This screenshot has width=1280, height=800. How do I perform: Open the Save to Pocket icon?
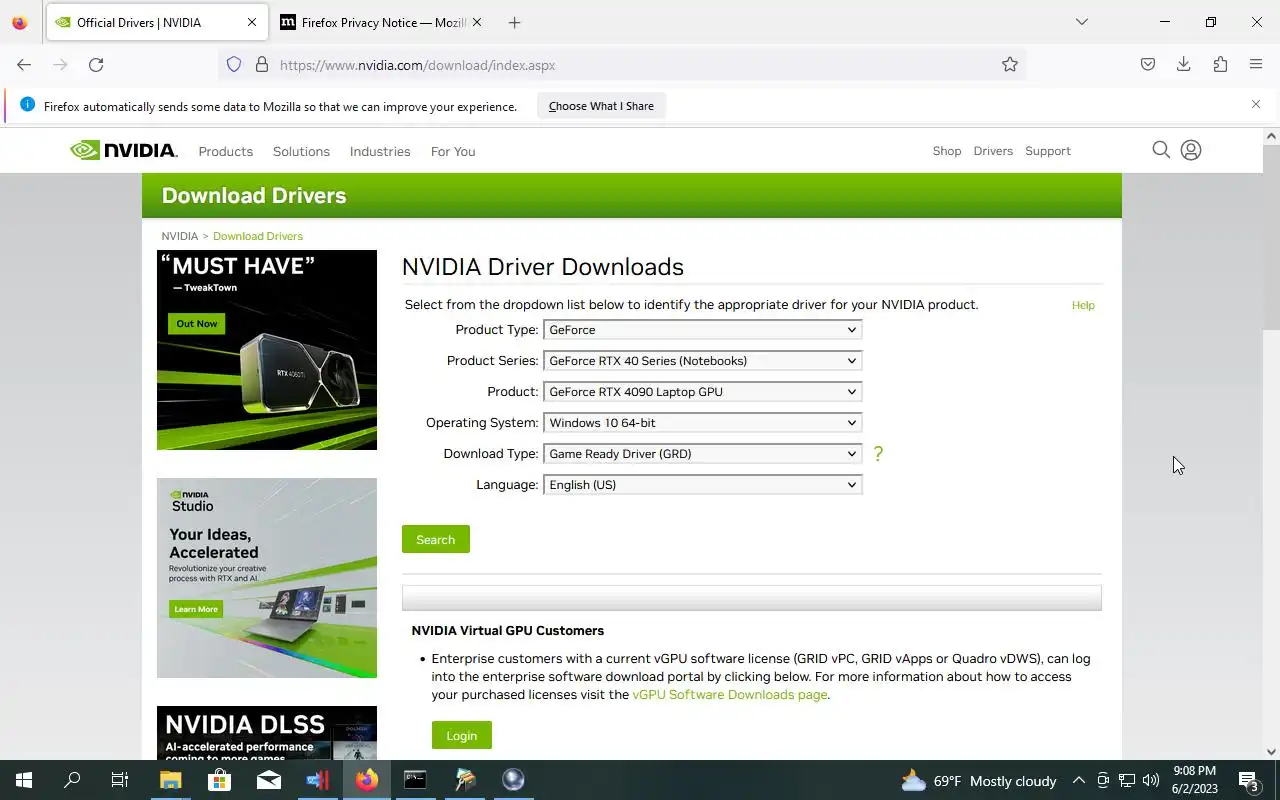[1148, 65]
